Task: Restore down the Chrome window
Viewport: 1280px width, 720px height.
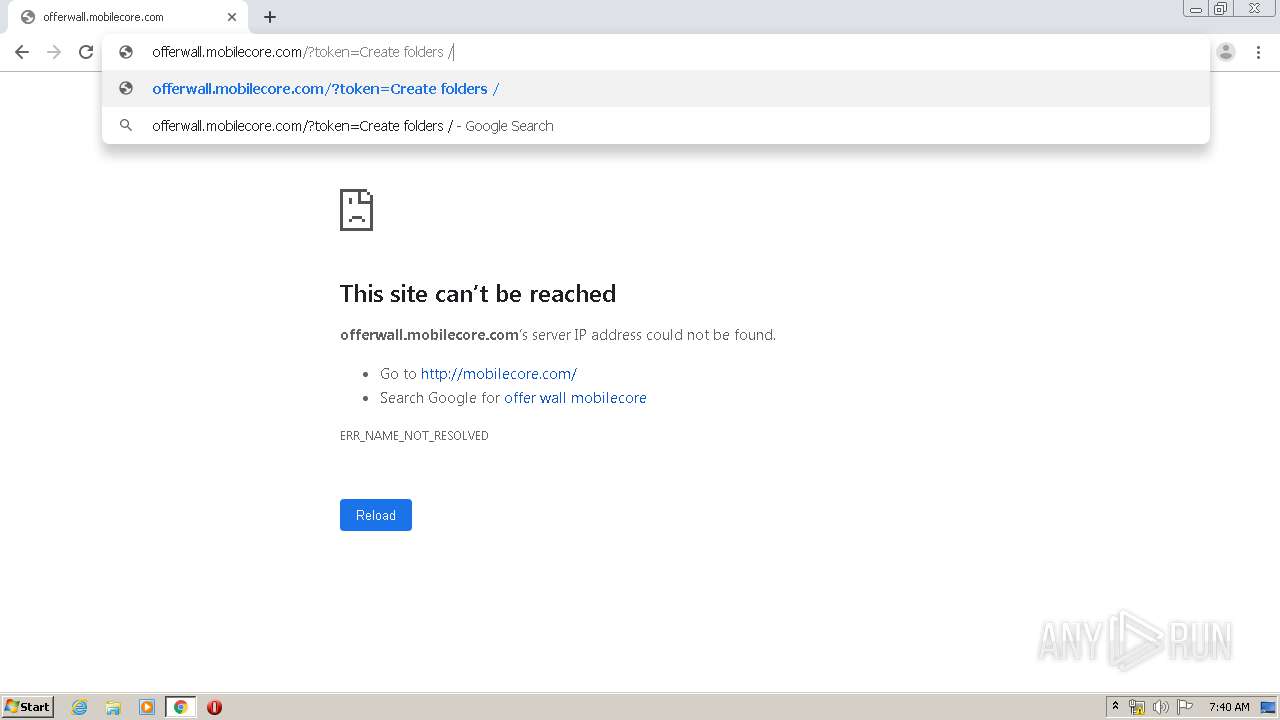Action: (1221, 9)
